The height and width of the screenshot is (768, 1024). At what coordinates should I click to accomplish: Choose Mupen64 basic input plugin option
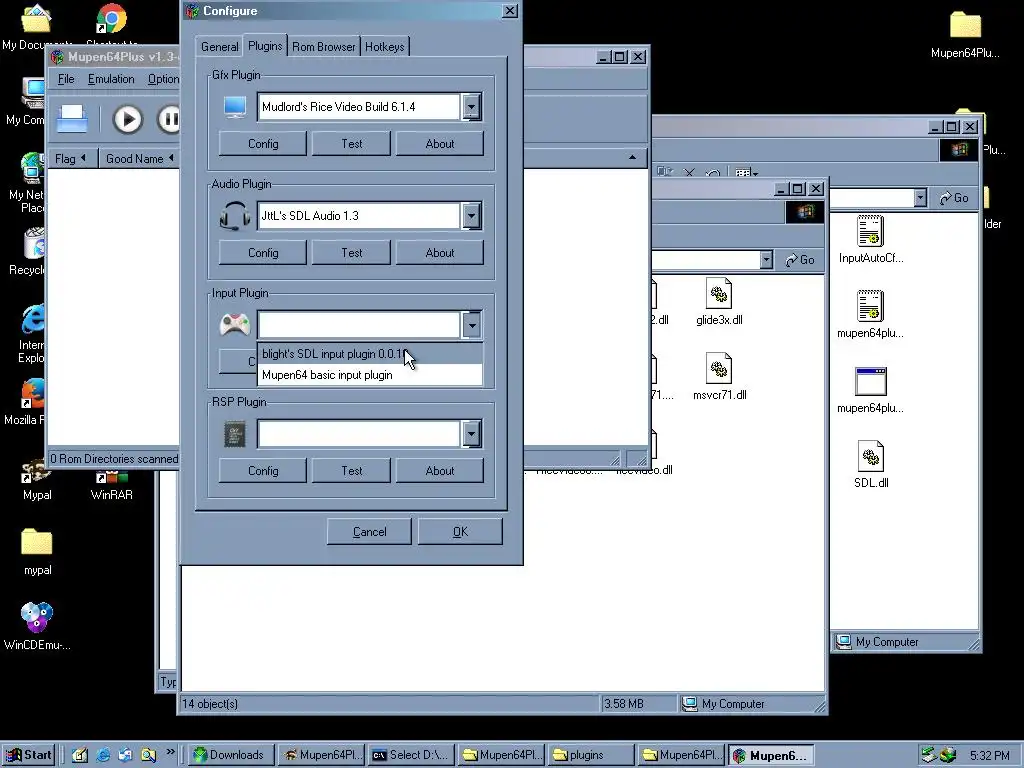click(x=370, y=375)
